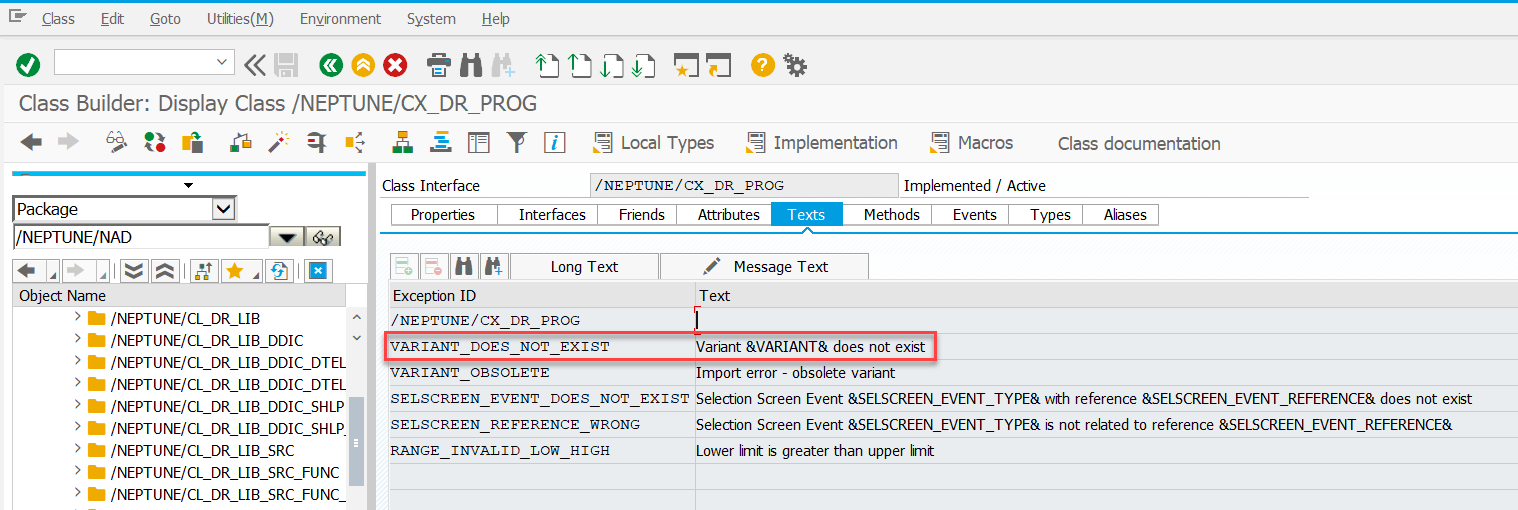Click the Refresh object list icon
Screen dimensions: 1518x510
click(x=279, y=270)
